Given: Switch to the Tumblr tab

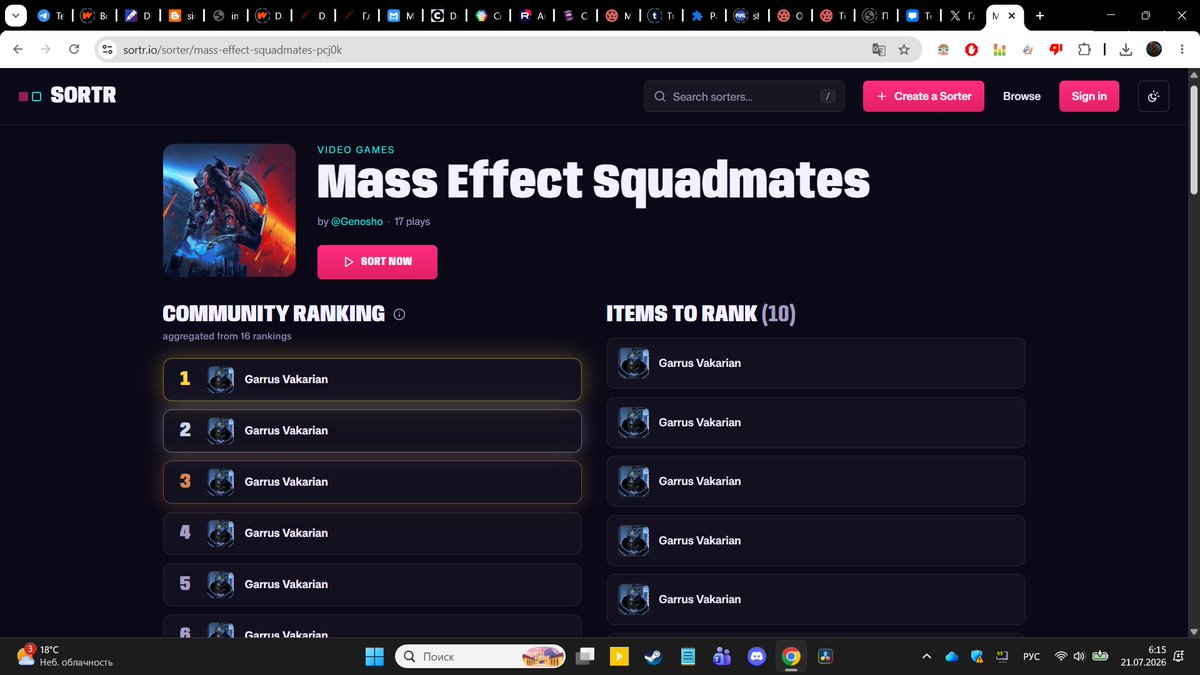Looking at the screenshot, I should (660, 16).
